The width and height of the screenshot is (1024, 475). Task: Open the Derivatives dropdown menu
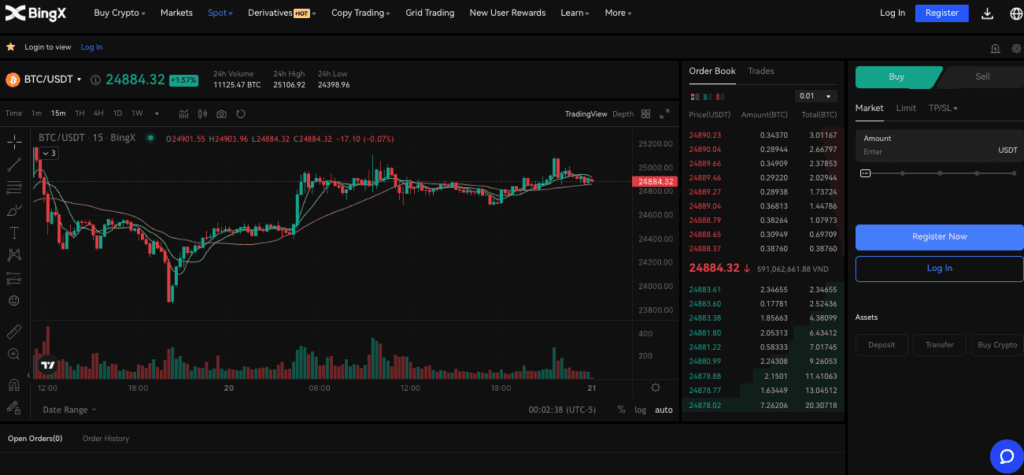[281, 13]
